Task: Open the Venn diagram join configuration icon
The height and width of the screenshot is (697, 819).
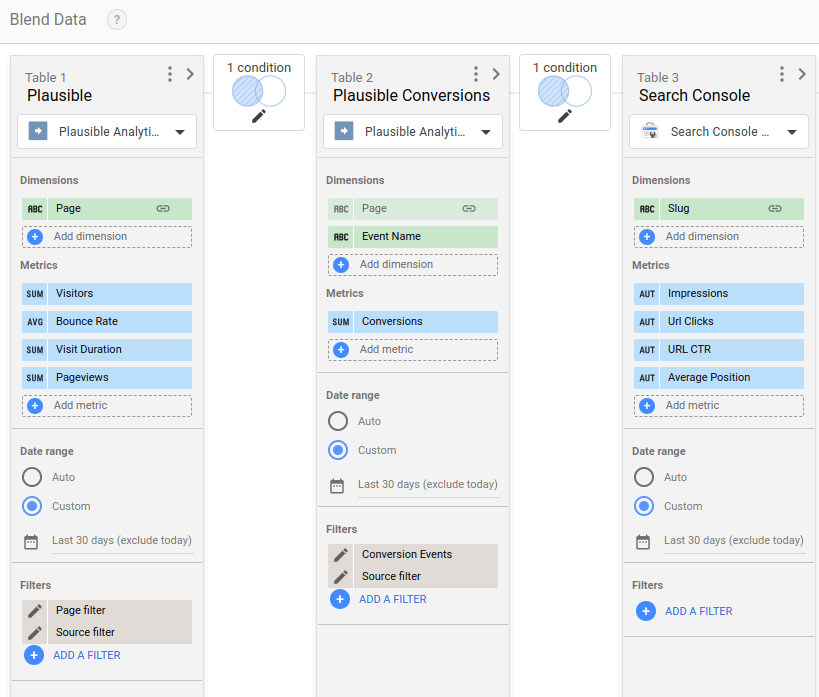Action: click(x=258, y=92)
